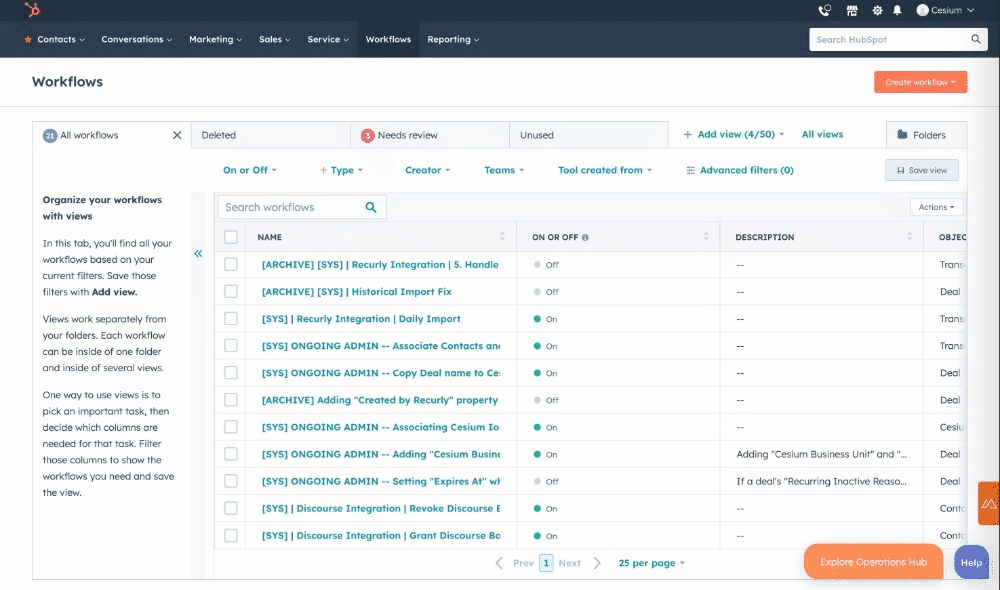Open the Teams filter dropdown
Screen dimensions: 1000x590
pos(504,170)
